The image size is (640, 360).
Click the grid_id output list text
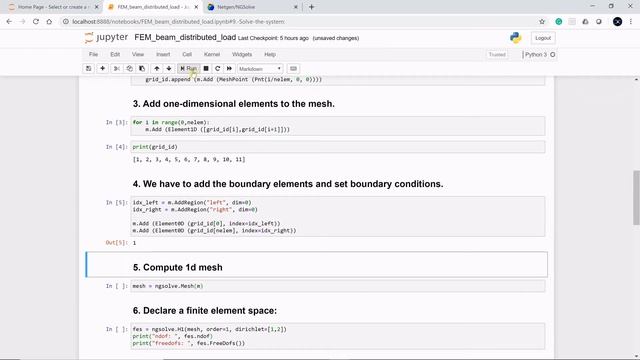point(189,160)
